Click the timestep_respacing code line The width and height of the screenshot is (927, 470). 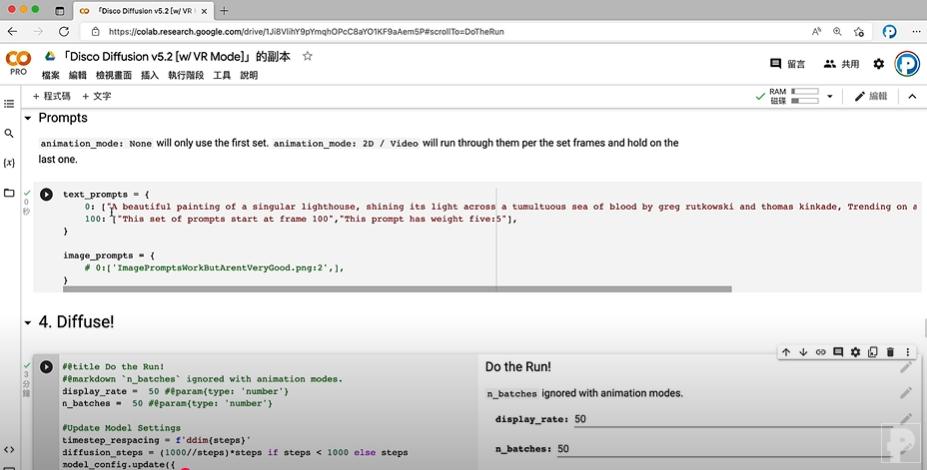point(157,440)
